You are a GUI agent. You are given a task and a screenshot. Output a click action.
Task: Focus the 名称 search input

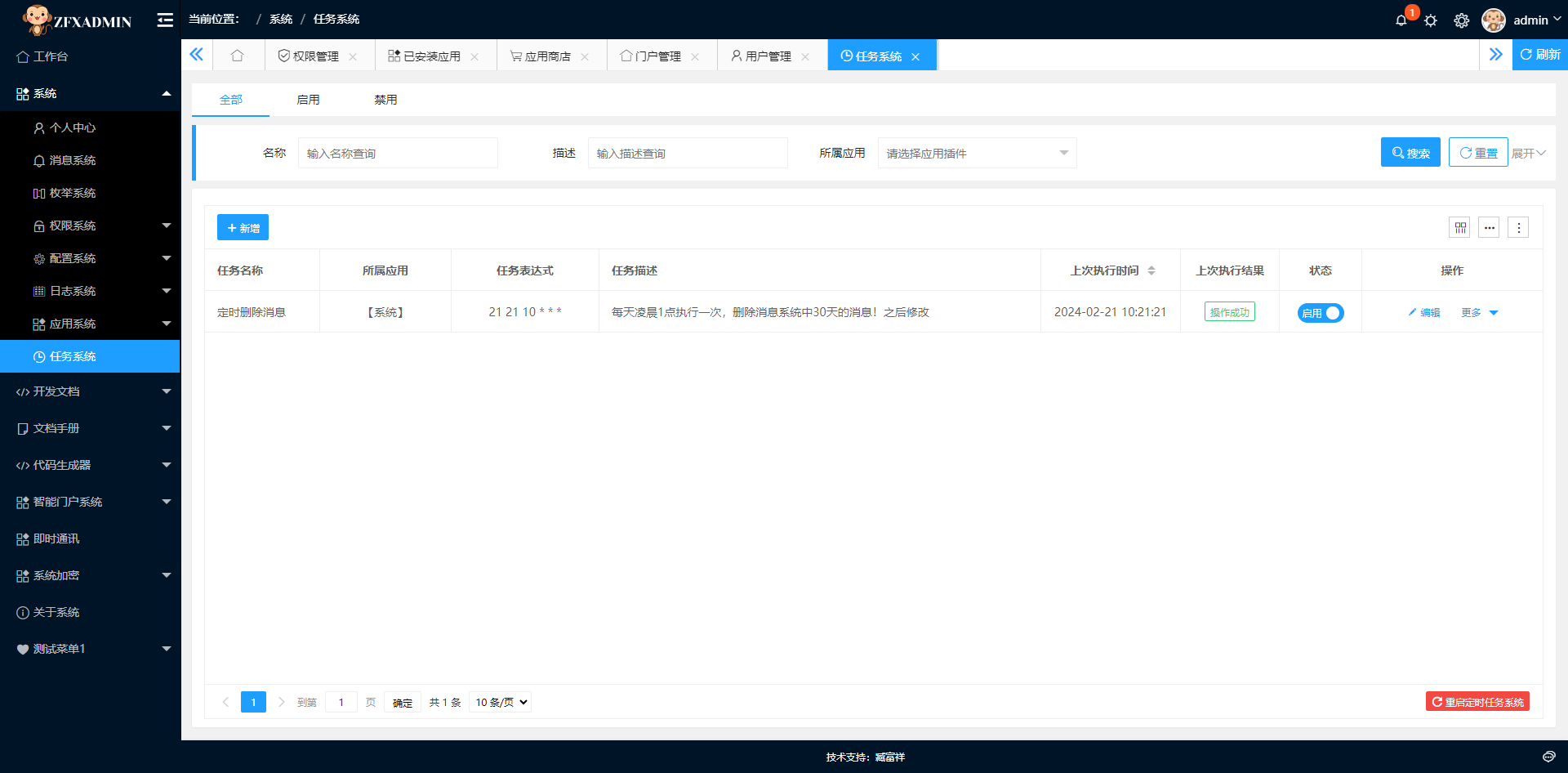pyautogui.click(x=398, y=153)
